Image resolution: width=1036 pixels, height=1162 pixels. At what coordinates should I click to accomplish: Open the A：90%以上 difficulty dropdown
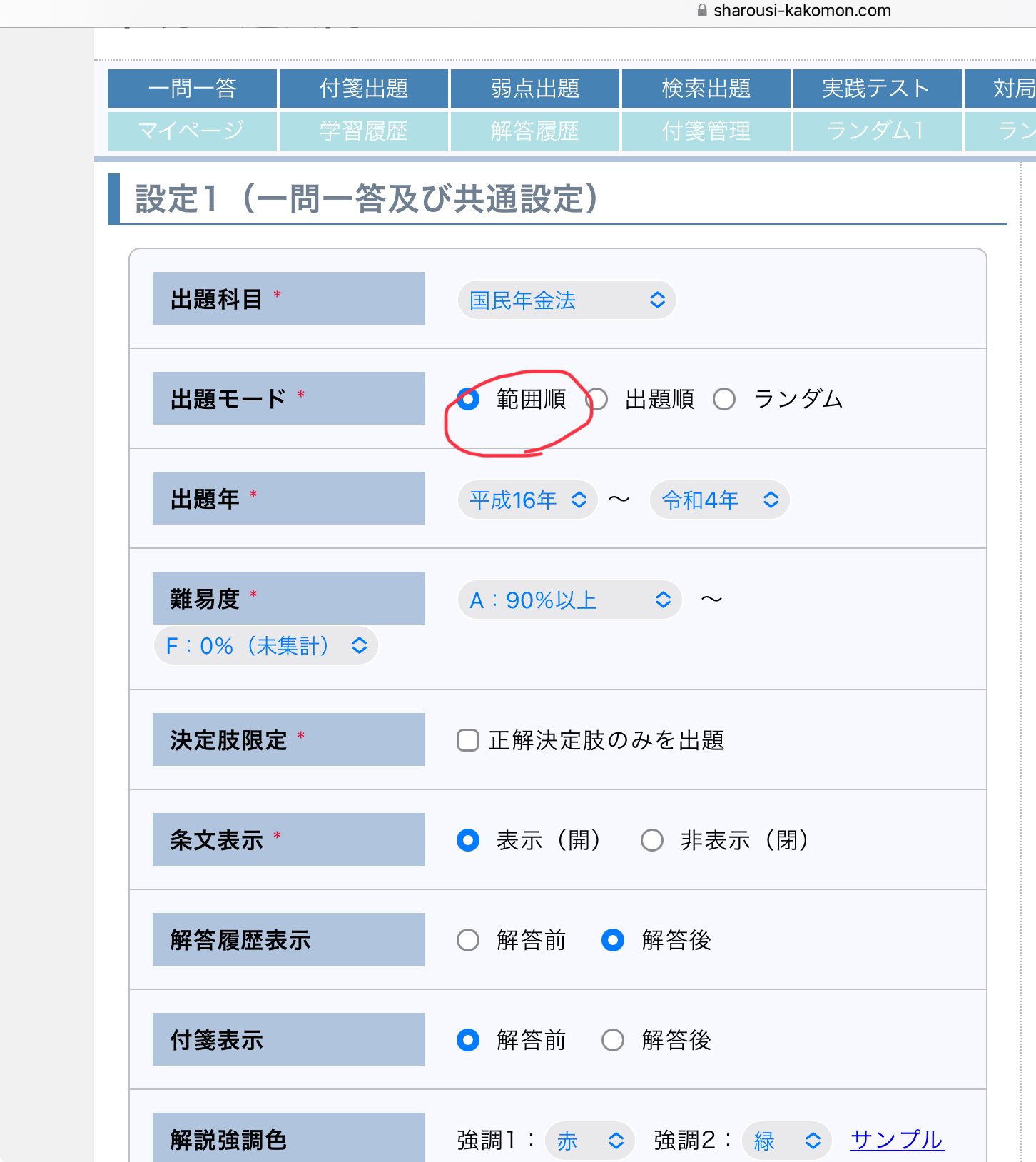(x=569, y=600)
